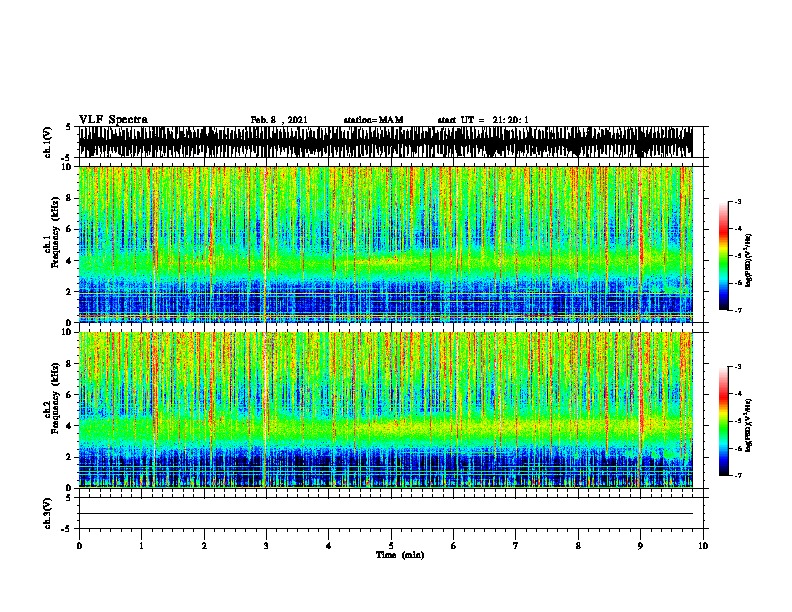
Task: Click the ch.1 'Frequency (kHz)' axis label
Action: pos(55,232)
